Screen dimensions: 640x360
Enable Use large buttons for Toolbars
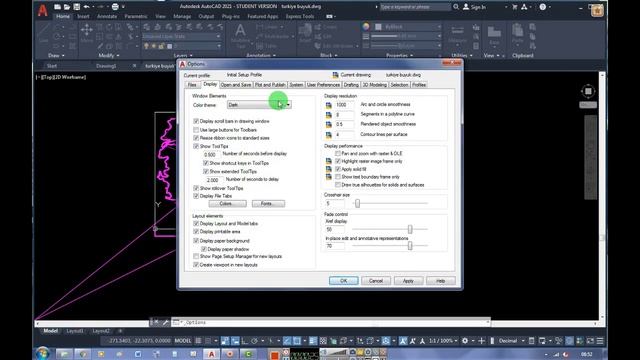click(196, 130)
